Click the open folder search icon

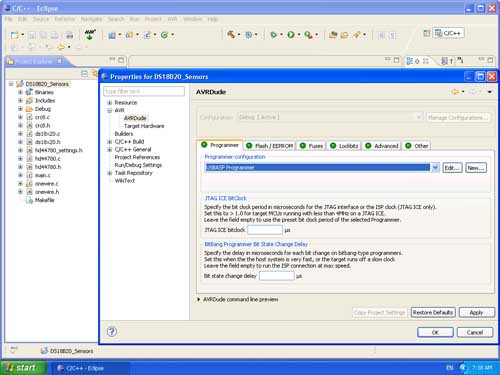(344, 35)
